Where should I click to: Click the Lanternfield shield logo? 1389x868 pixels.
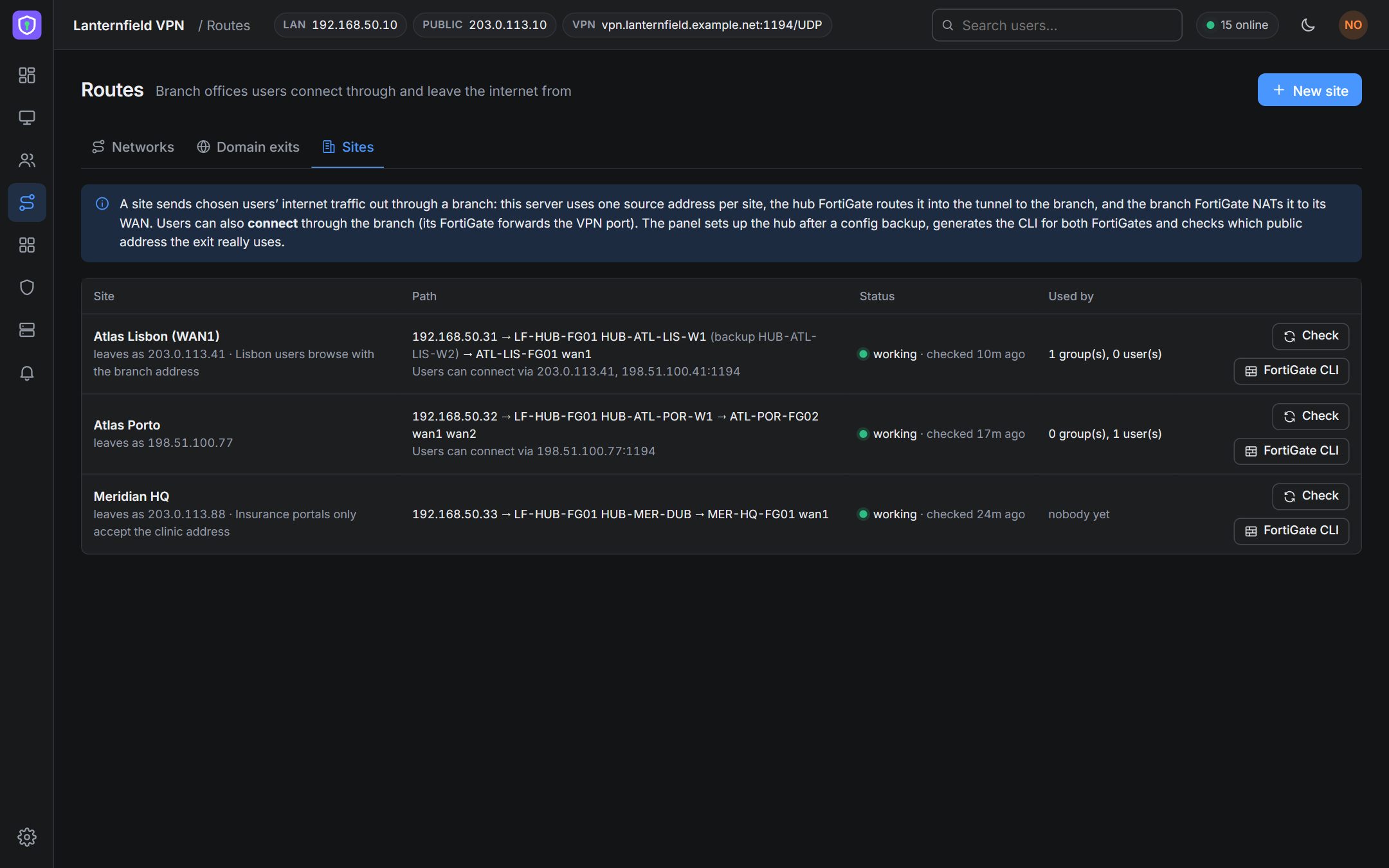tap(26, 25)
